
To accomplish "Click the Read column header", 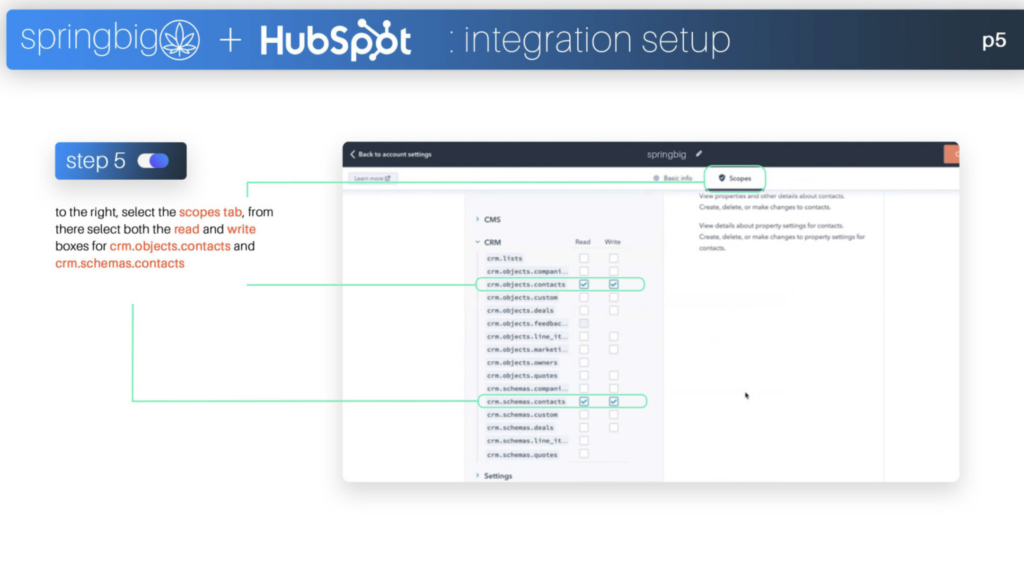I will pyautogui.click(x=583, y=242).
